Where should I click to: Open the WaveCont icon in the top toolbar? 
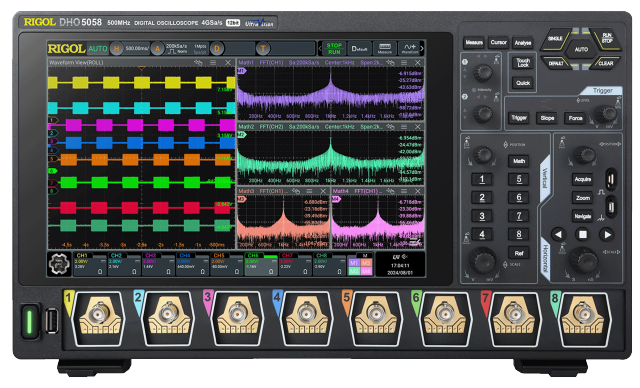(409, 49)
